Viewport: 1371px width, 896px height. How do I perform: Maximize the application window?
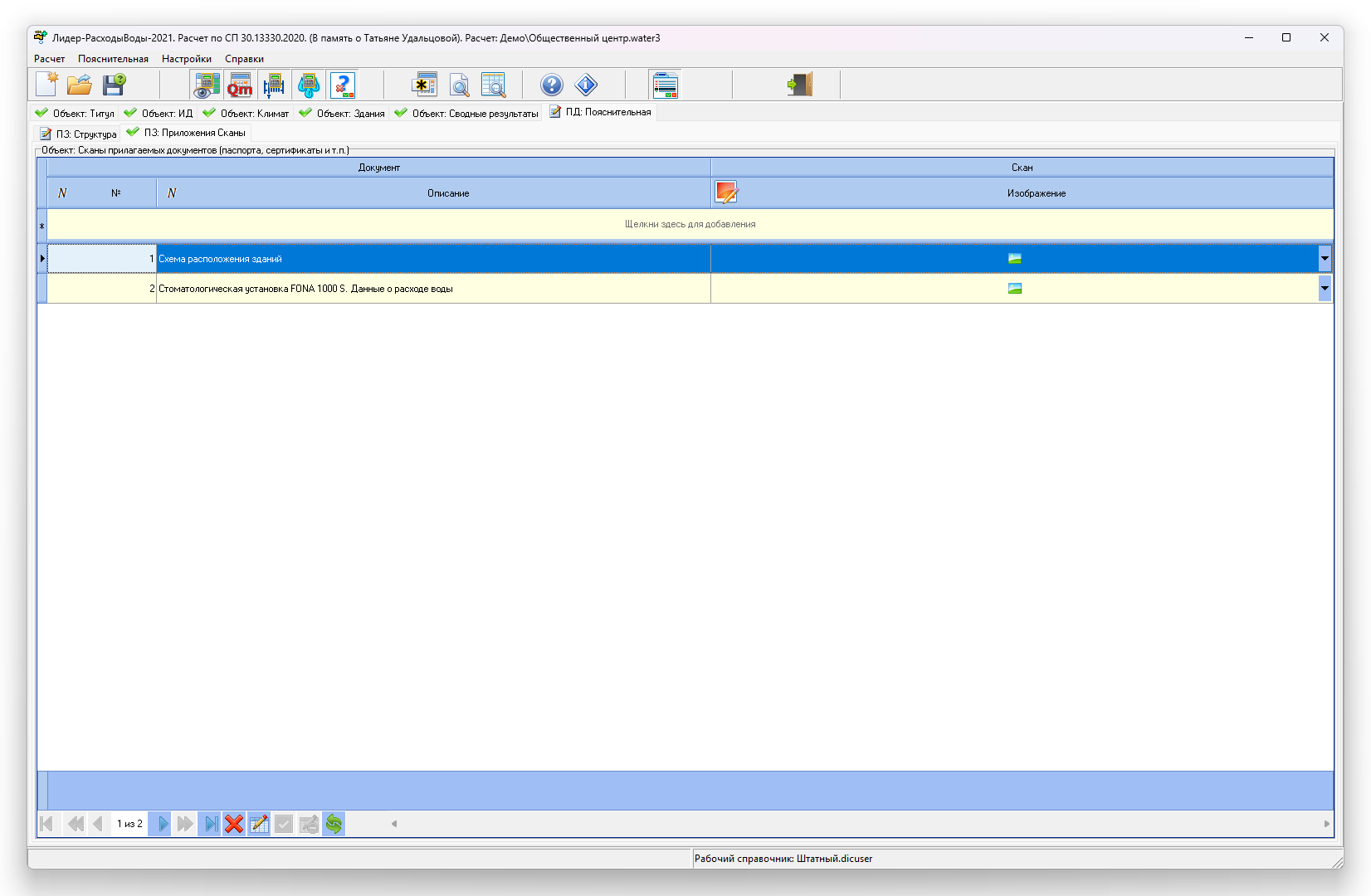tap(1286, 37)
